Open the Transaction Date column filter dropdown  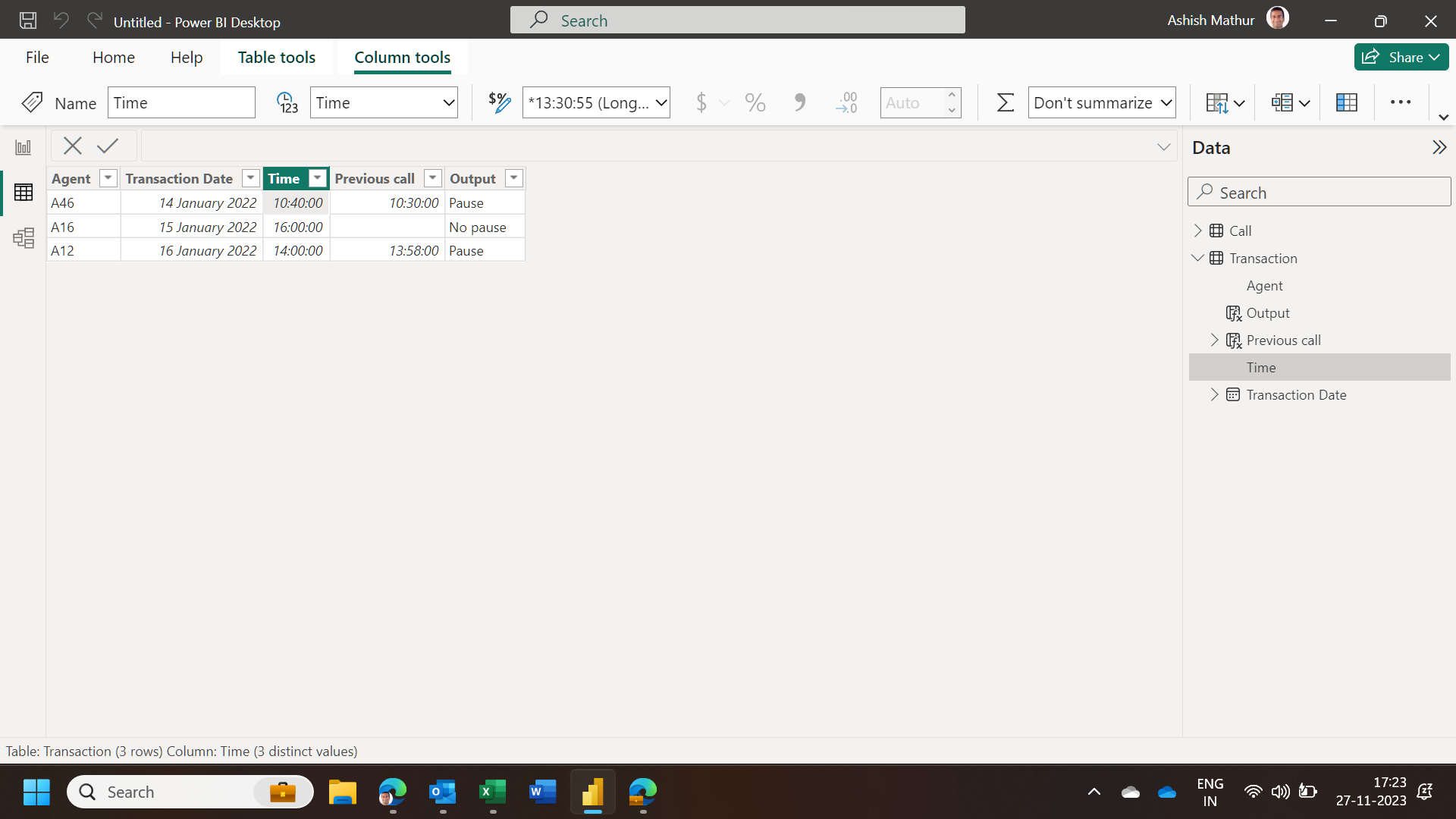[x=250, y=178]
